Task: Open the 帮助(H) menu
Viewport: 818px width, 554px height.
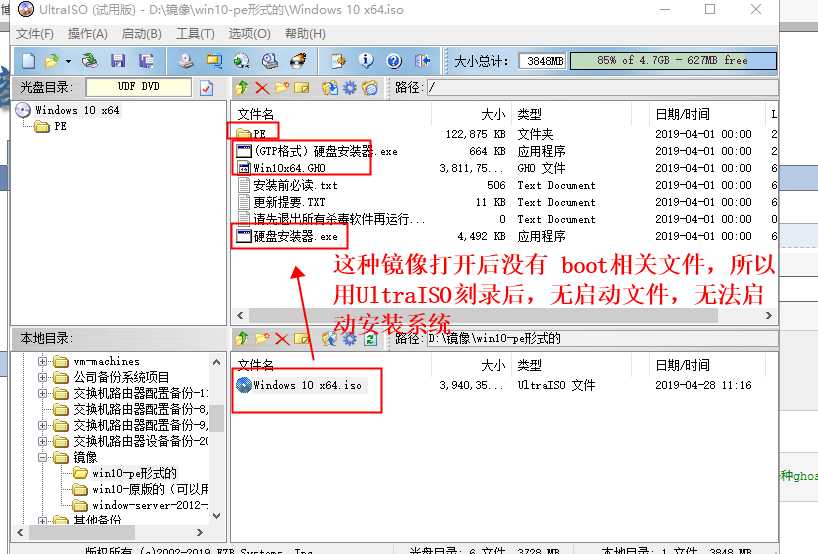Action: coord(305,34)
